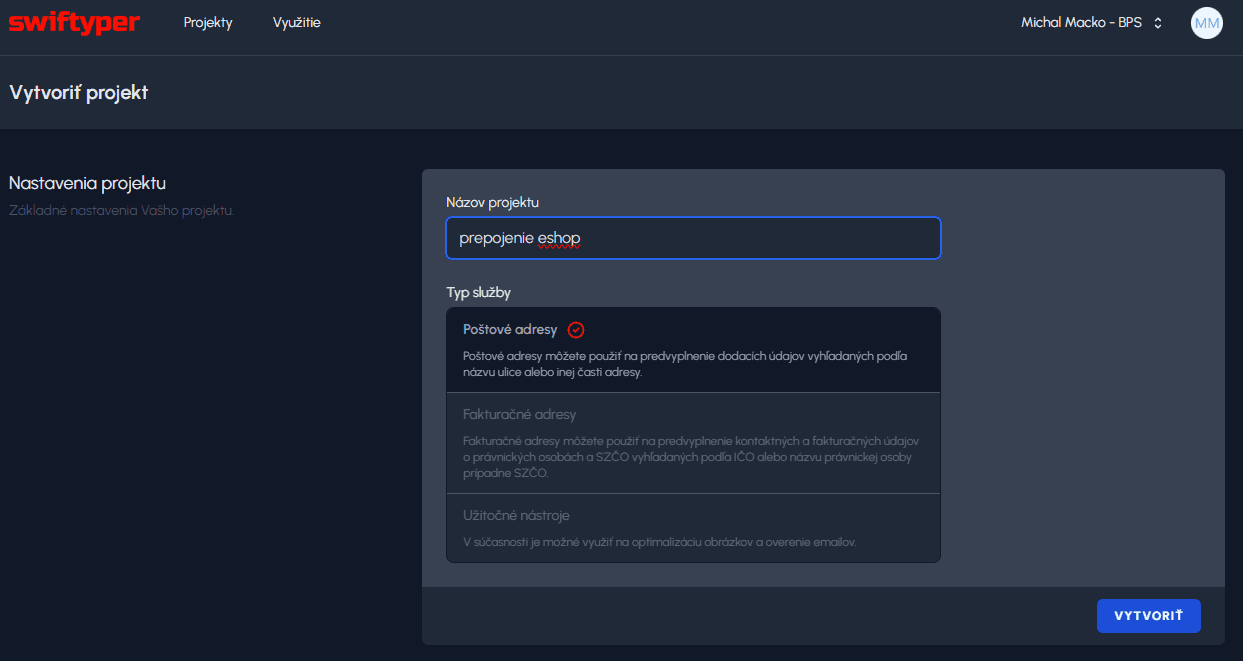Click the Poštové adresy description text
Viewport: 1243px width, 661px height.
[x=684, y=364]
